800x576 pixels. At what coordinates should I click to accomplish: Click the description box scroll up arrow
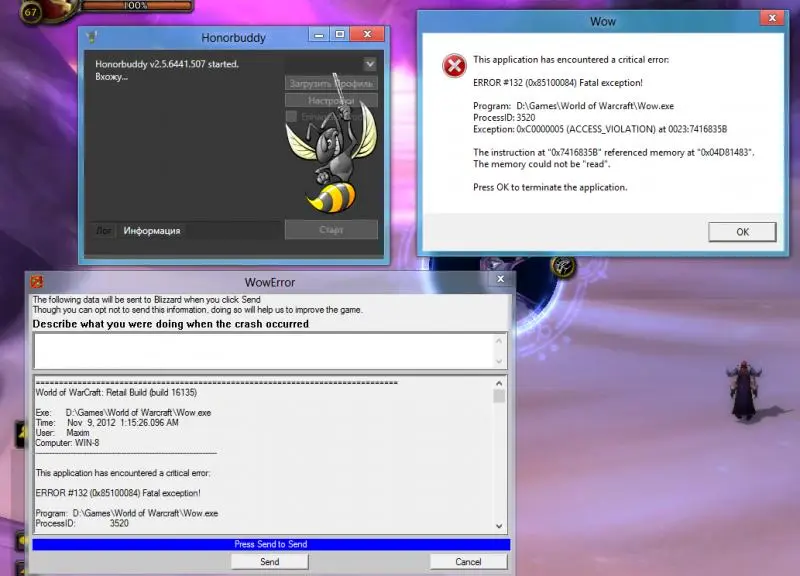tap(499, 341)
